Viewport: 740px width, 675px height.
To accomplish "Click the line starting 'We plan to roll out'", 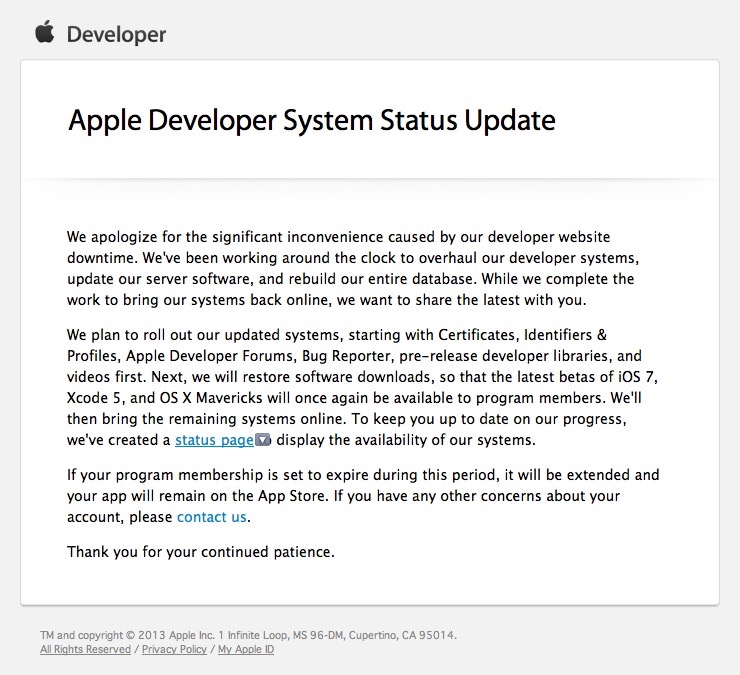I will pos(336,335).
